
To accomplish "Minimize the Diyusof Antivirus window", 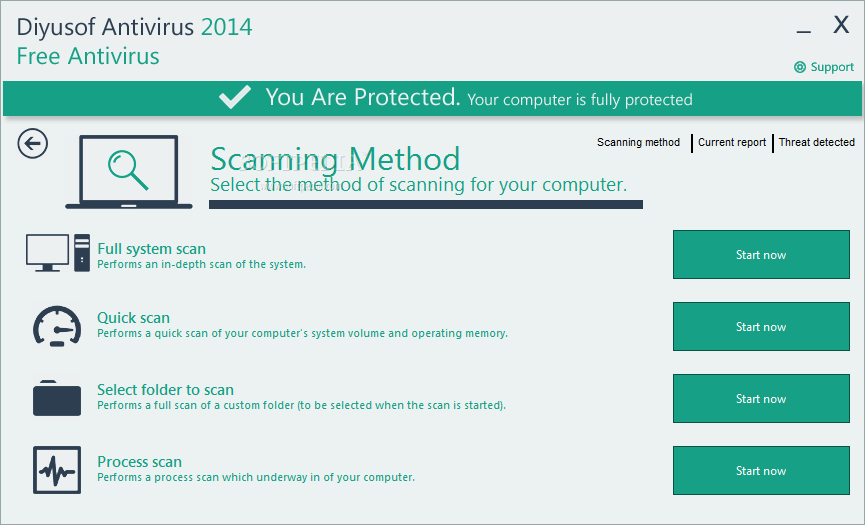I will 804,31.
